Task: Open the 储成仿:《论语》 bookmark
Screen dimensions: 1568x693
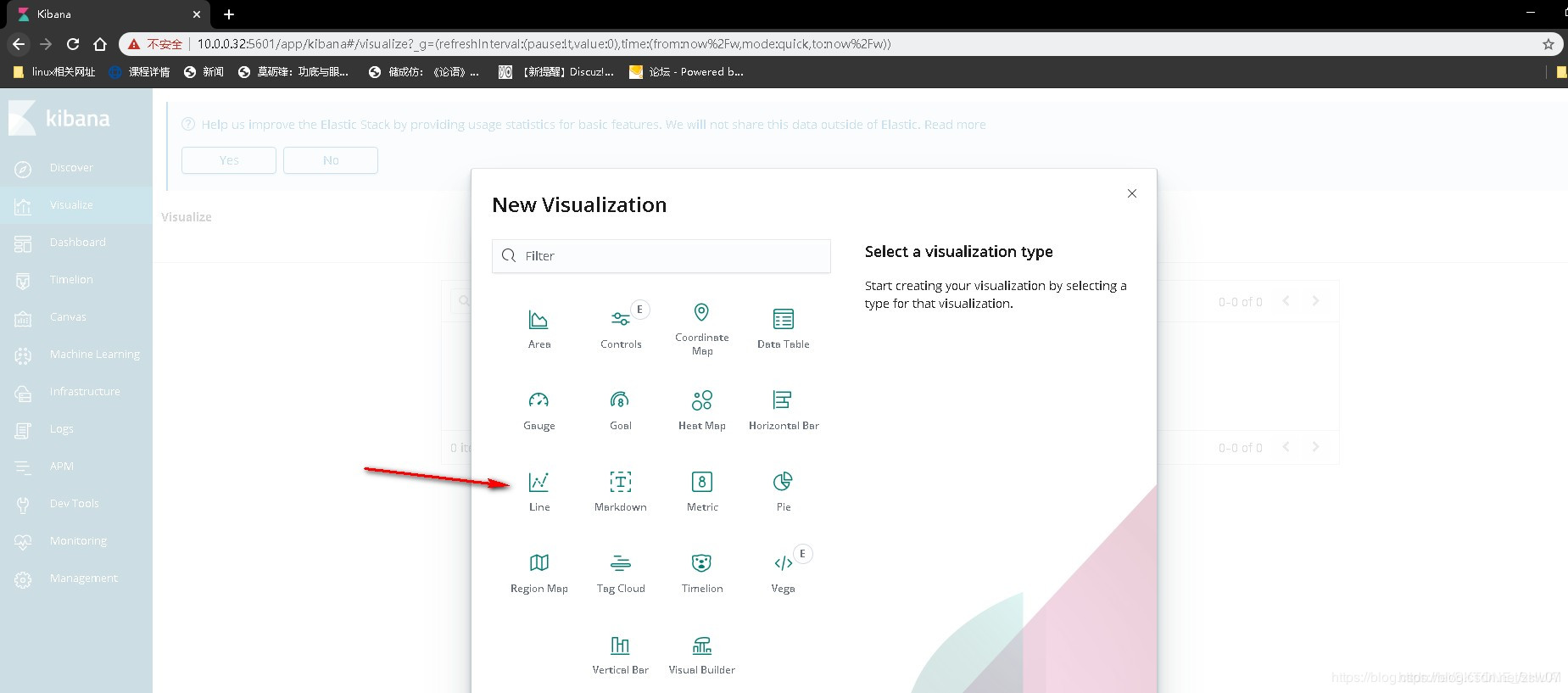Action: coord(424,72)
